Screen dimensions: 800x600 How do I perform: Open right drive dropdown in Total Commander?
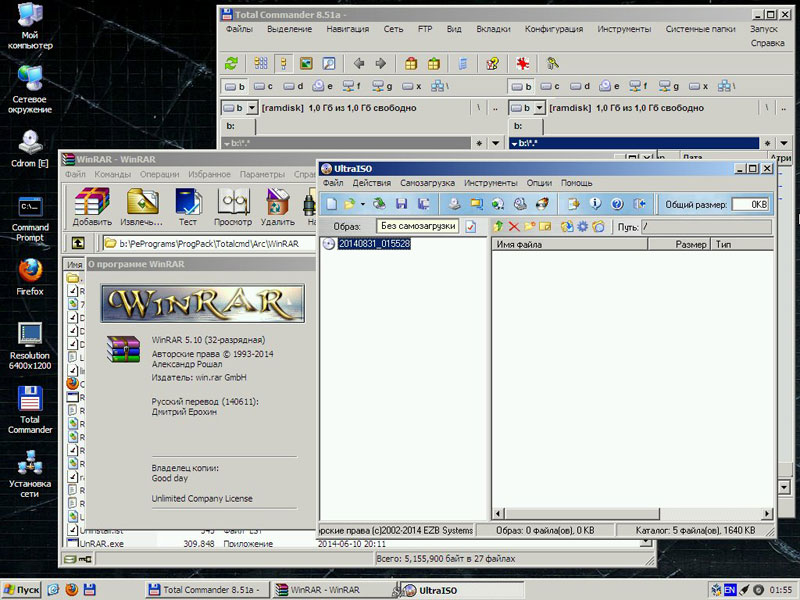coord(539,108)
